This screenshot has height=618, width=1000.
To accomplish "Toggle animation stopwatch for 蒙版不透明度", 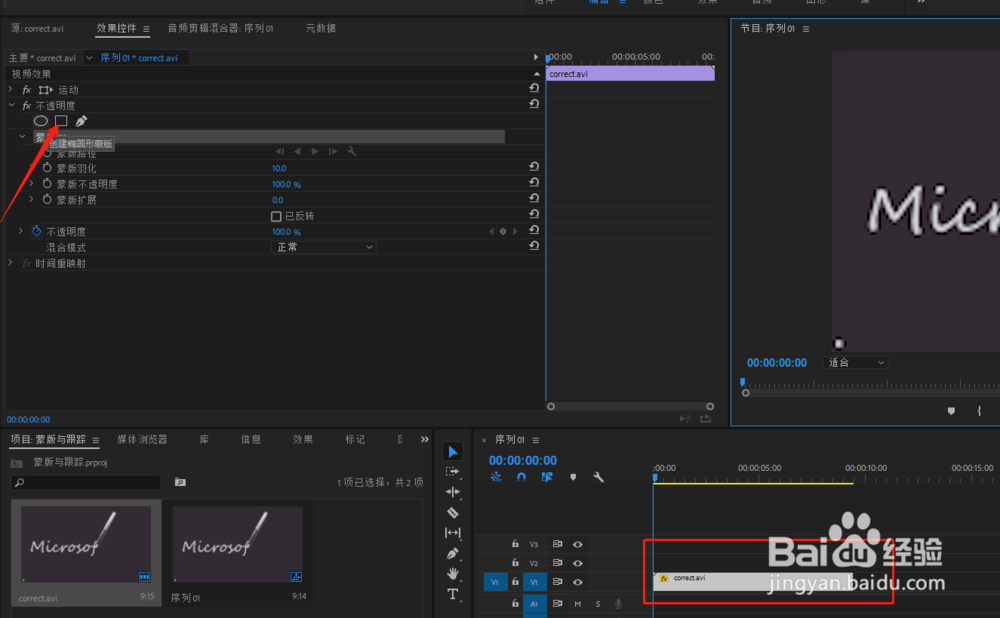I will click(47, 184).
